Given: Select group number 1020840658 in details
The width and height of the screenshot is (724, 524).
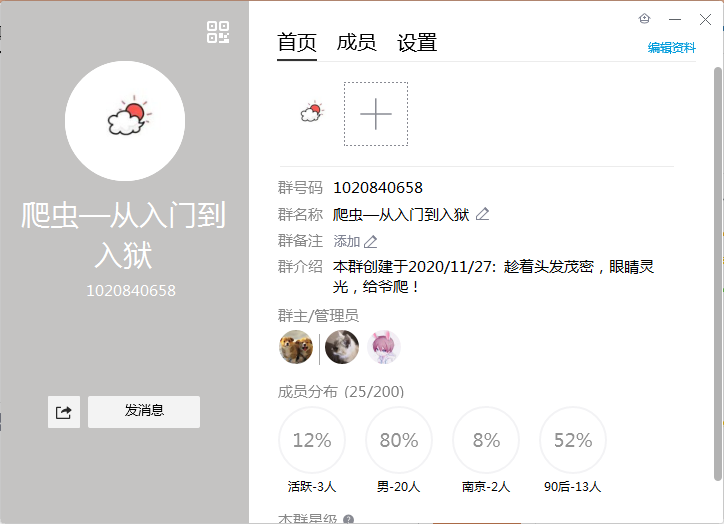Looking at the screenshot, I should (x=378, y=188).
